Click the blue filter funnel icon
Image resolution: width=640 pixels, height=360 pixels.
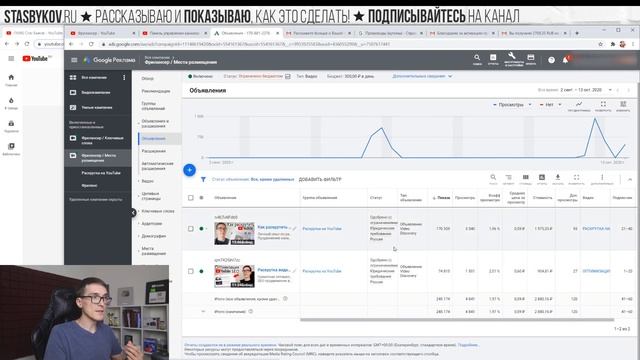[203, 179]
